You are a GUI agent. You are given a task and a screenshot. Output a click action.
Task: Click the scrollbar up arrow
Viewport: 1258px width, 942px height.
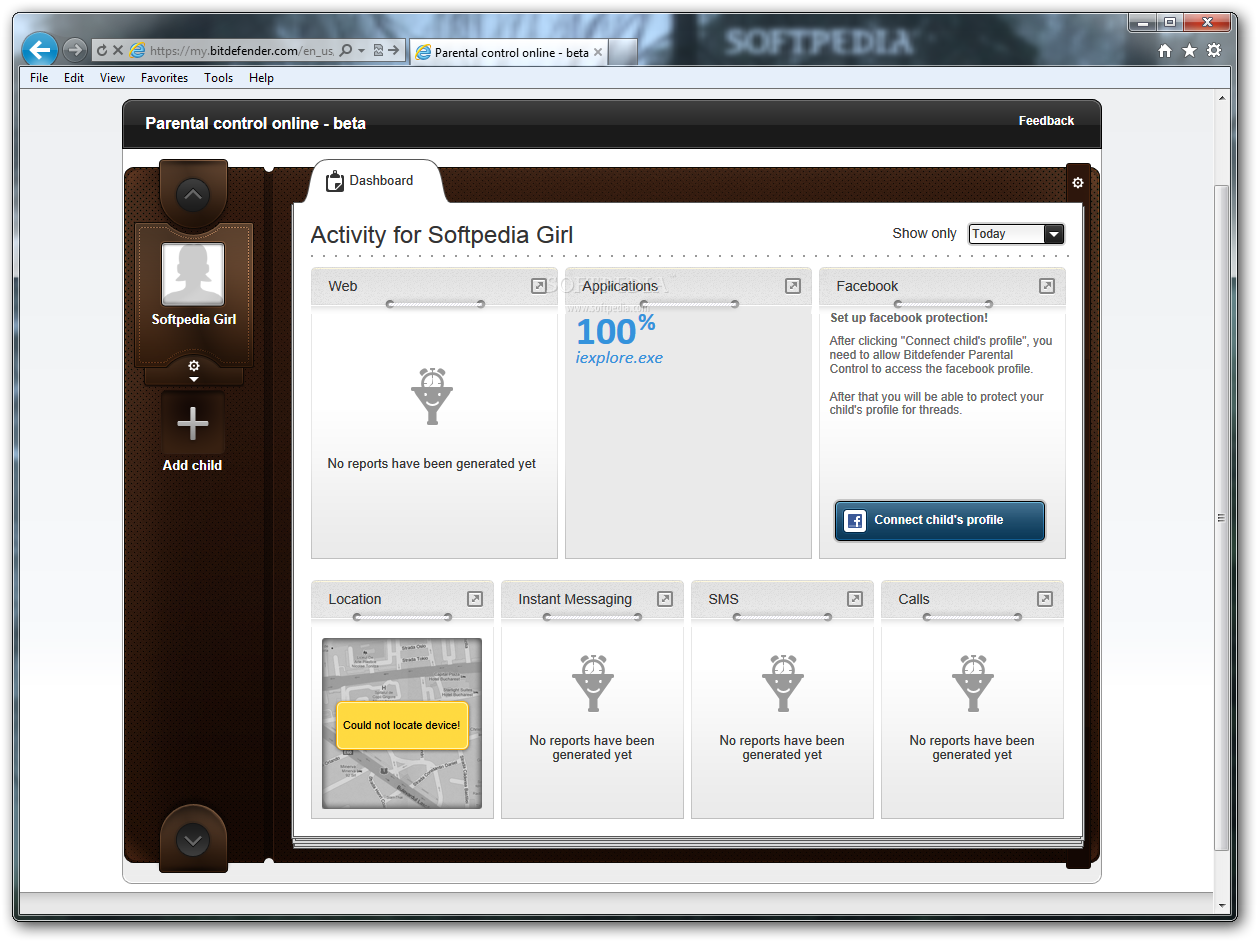(1221, 99)
